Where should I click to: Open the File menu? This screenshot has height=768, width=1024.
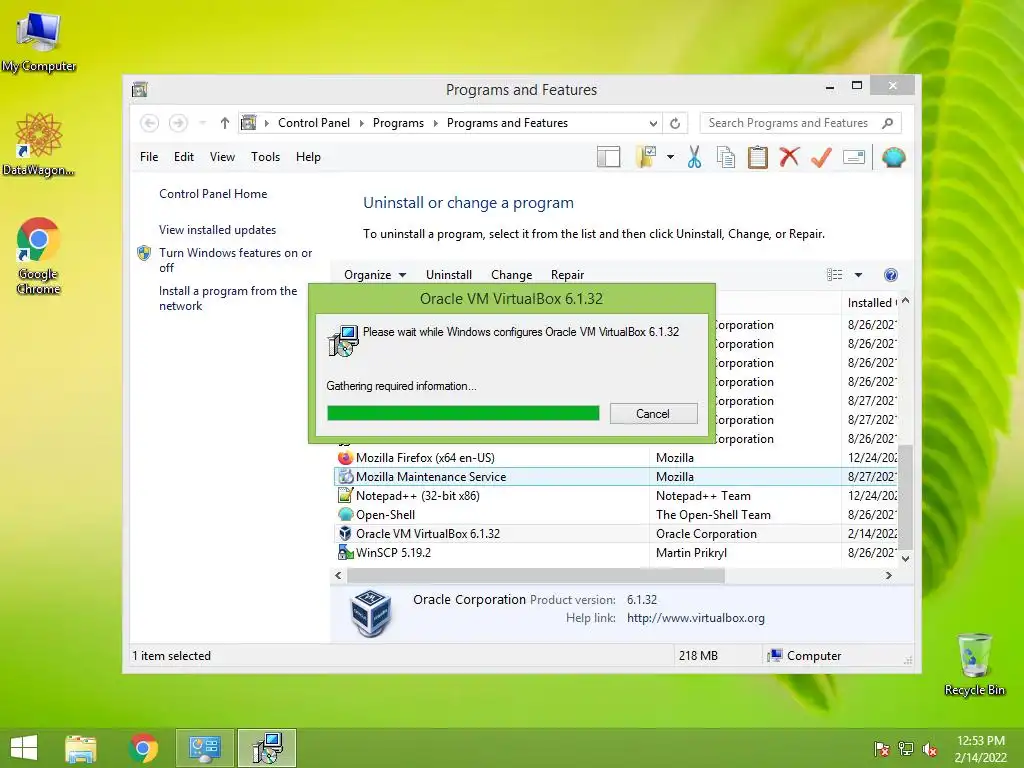tap(149, 157)
